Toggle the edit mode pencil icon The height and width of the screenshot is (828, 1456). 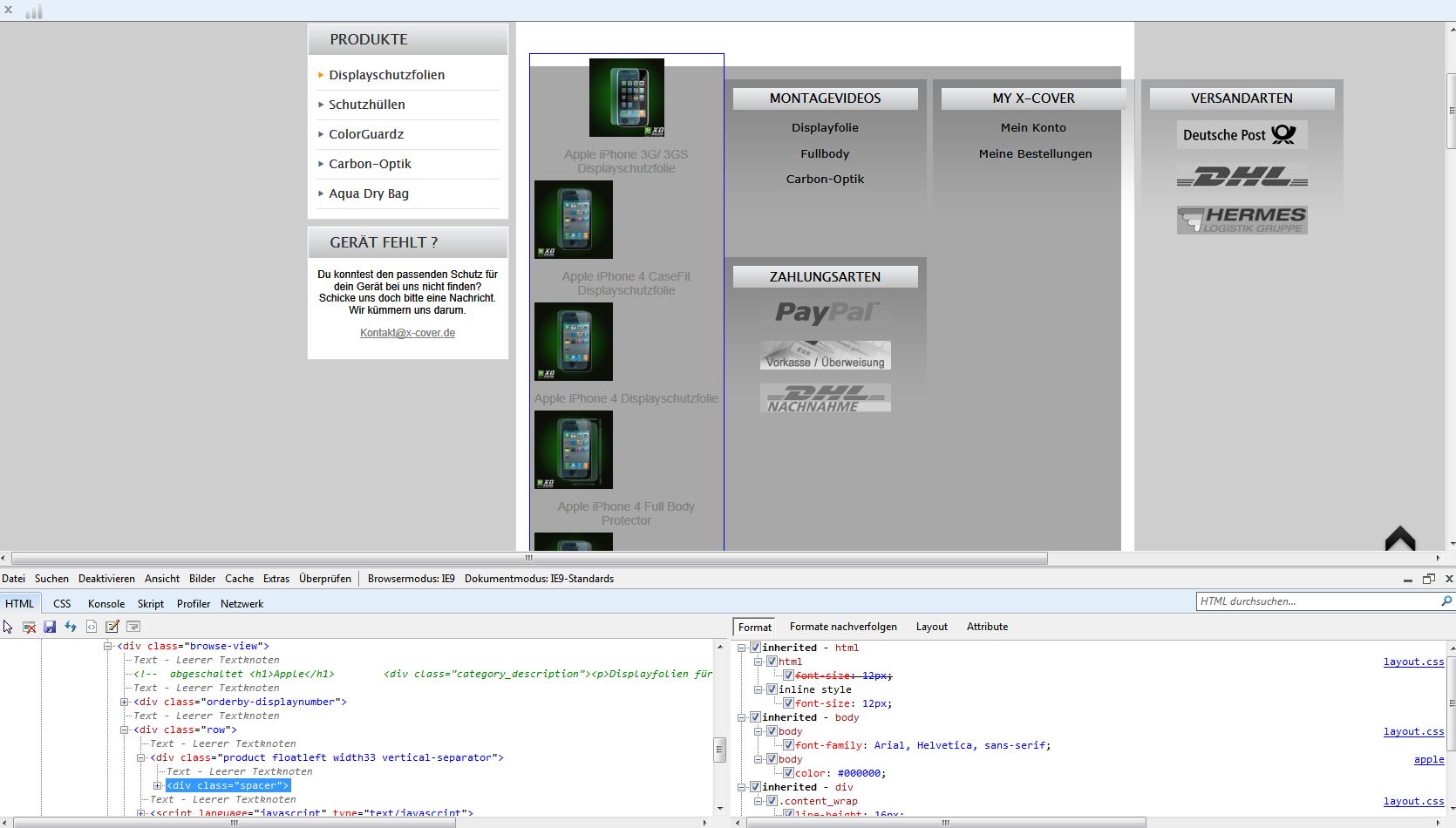pos(112,627)
